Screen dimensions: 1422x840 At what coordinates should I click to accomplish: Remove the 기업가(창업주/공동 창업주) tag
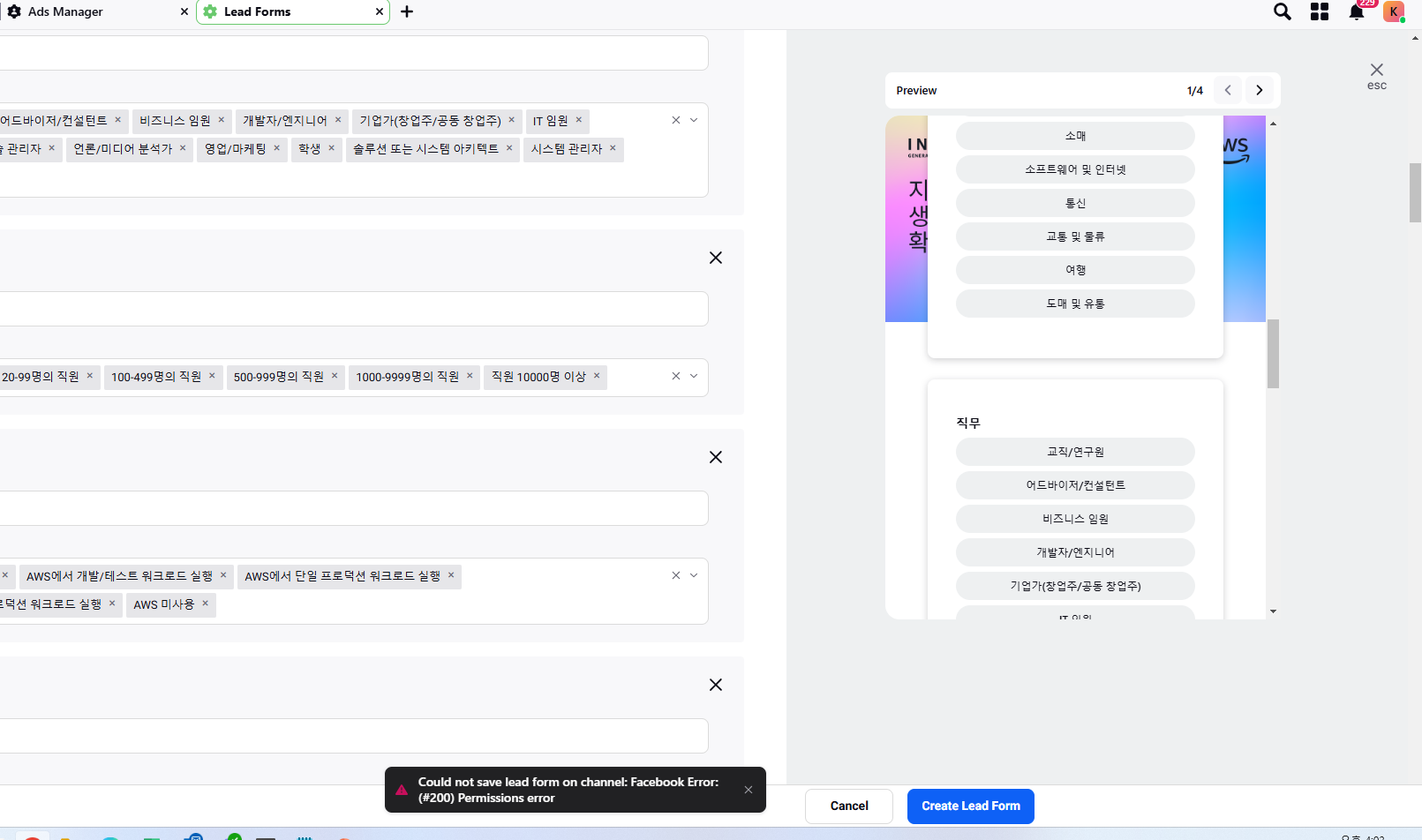coord(512,120)
